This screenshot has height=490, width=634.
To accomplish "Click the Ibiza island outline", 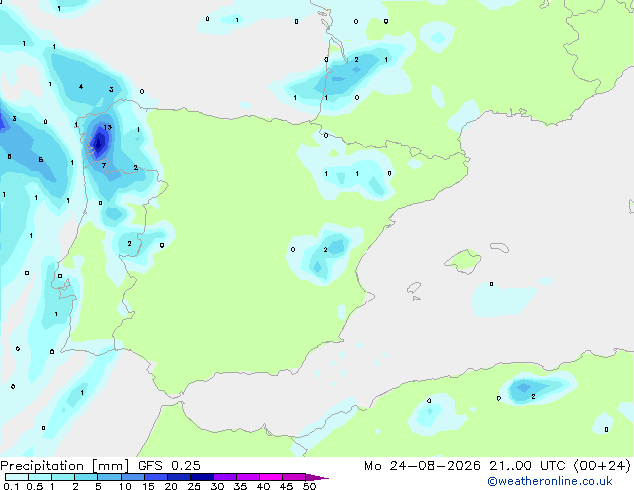I will 414,288.
